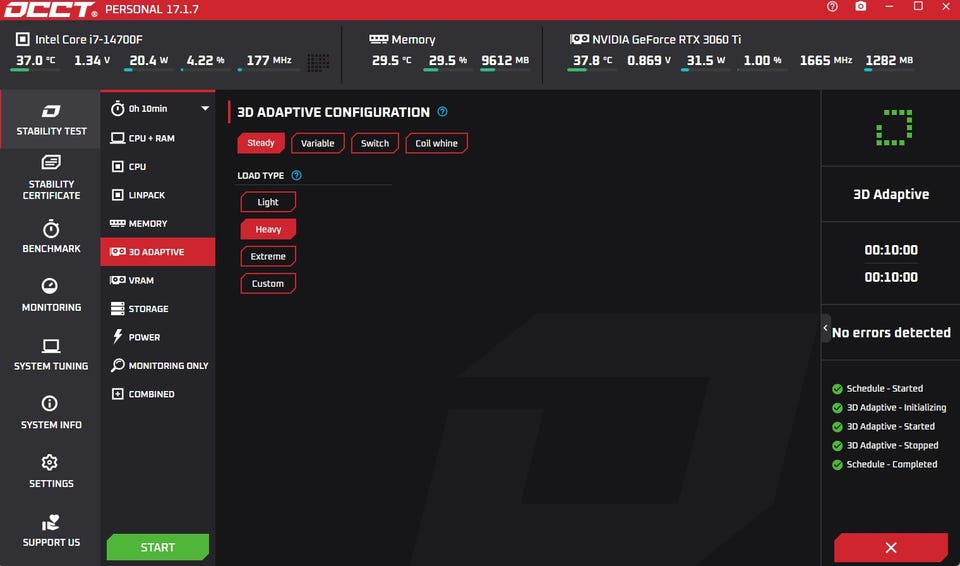The height and width of the screenshot is (566, 960).
Task: Set load type to Light
Action: pos(268,202)
